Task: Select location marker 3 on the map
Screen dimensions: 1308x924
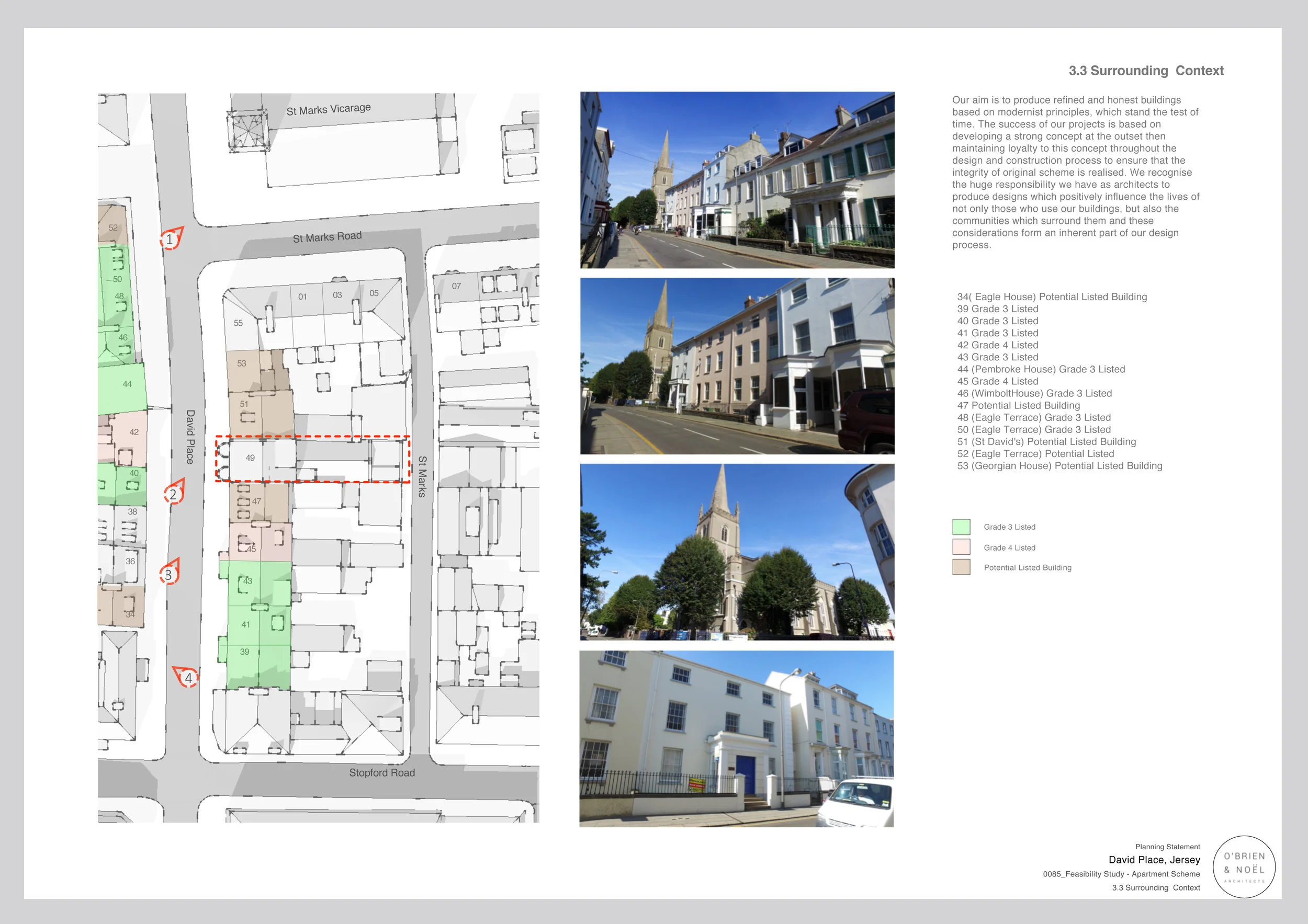Action: tap(168, 576)
